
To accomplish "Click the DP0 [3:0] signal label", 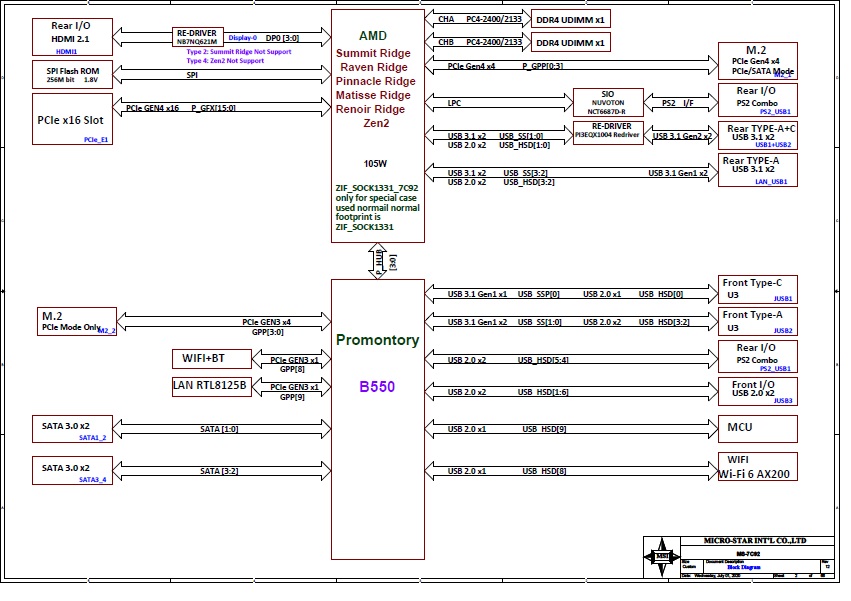I will tap(282, 38).
